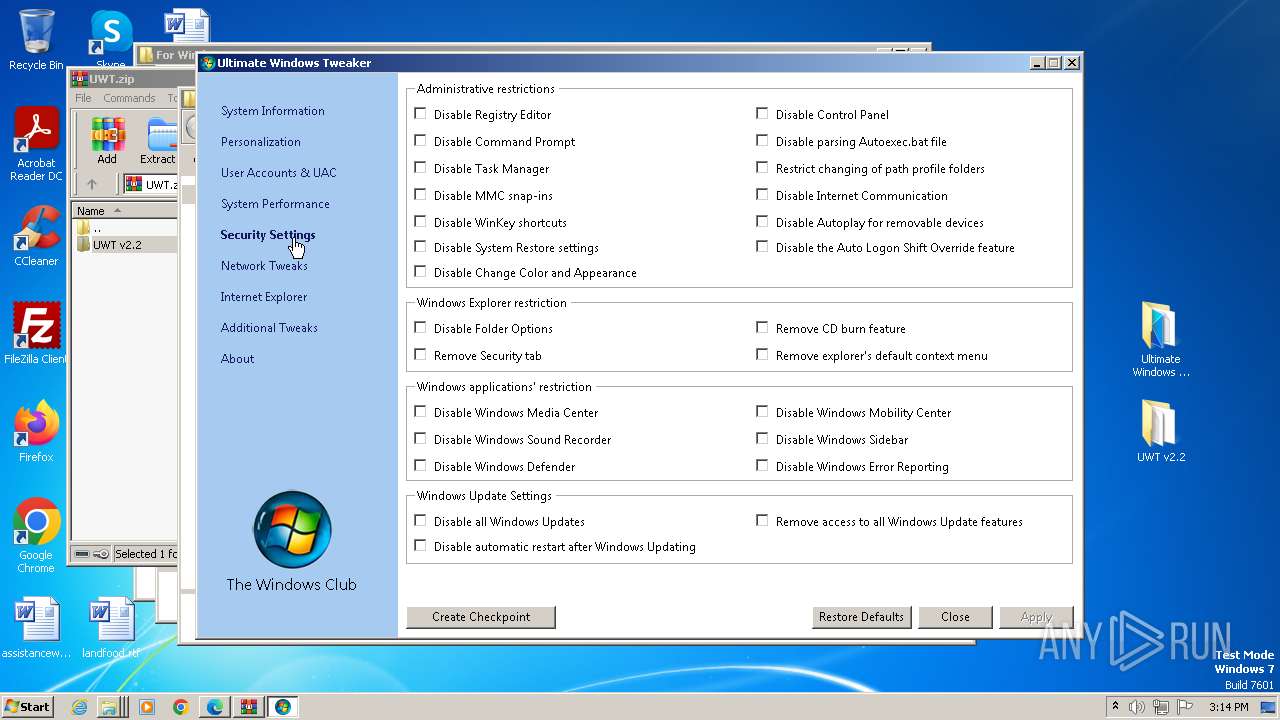Screen dimensions: 1280x720
Task: Open the About section
Action: pos(237,359)
